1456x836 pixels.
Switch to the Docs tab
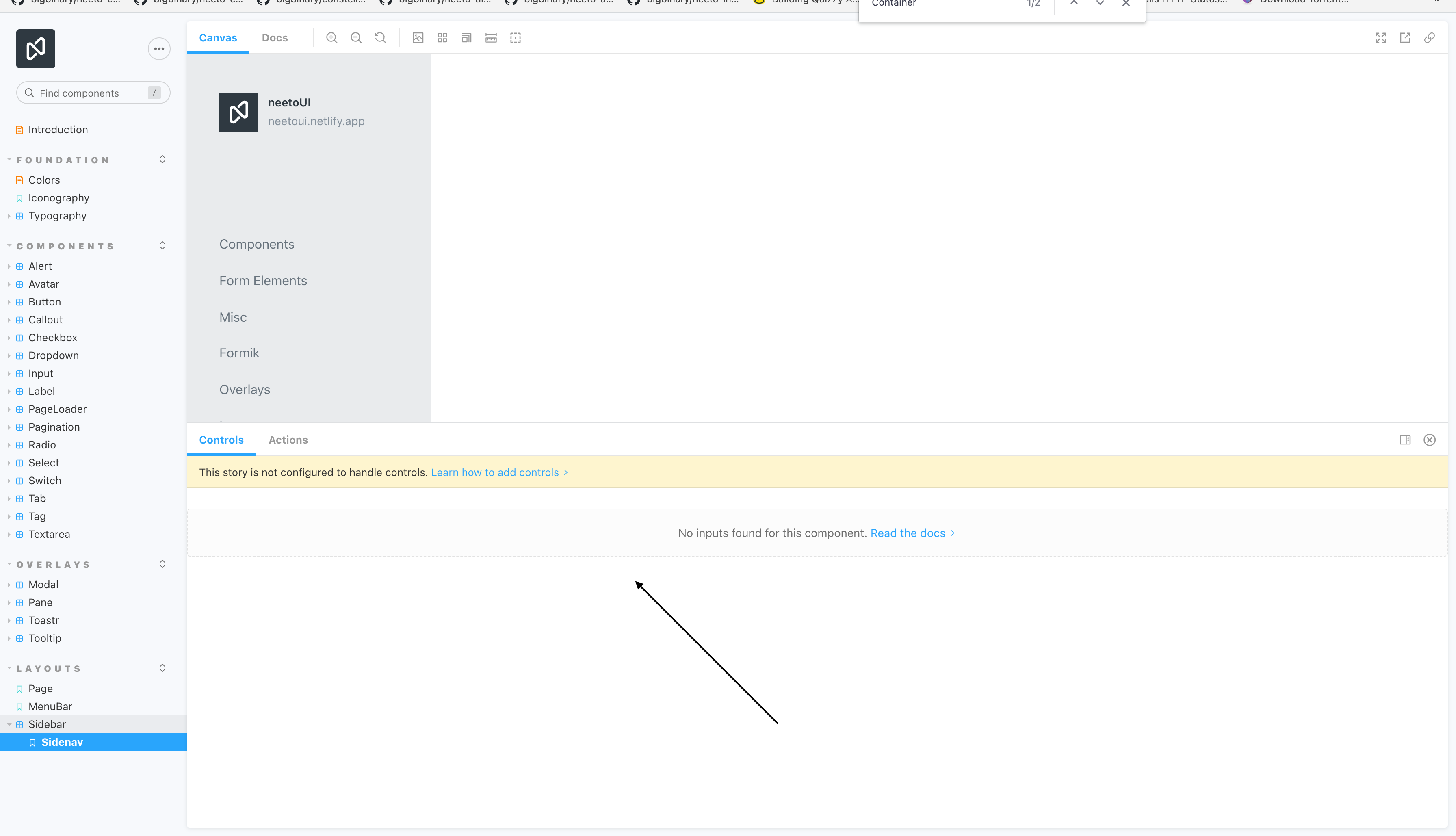275,37
